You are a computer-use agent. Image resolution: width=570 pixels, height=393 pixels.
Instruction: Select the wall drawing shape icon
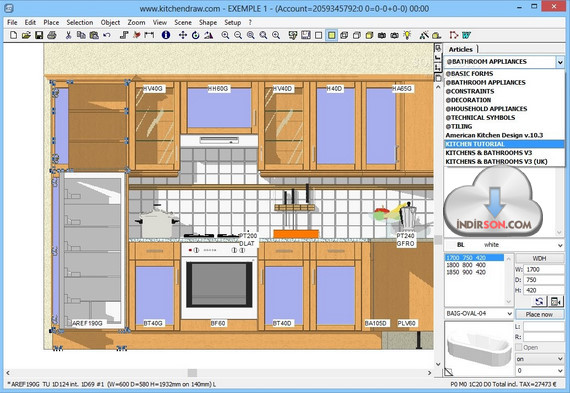point(124,35)
